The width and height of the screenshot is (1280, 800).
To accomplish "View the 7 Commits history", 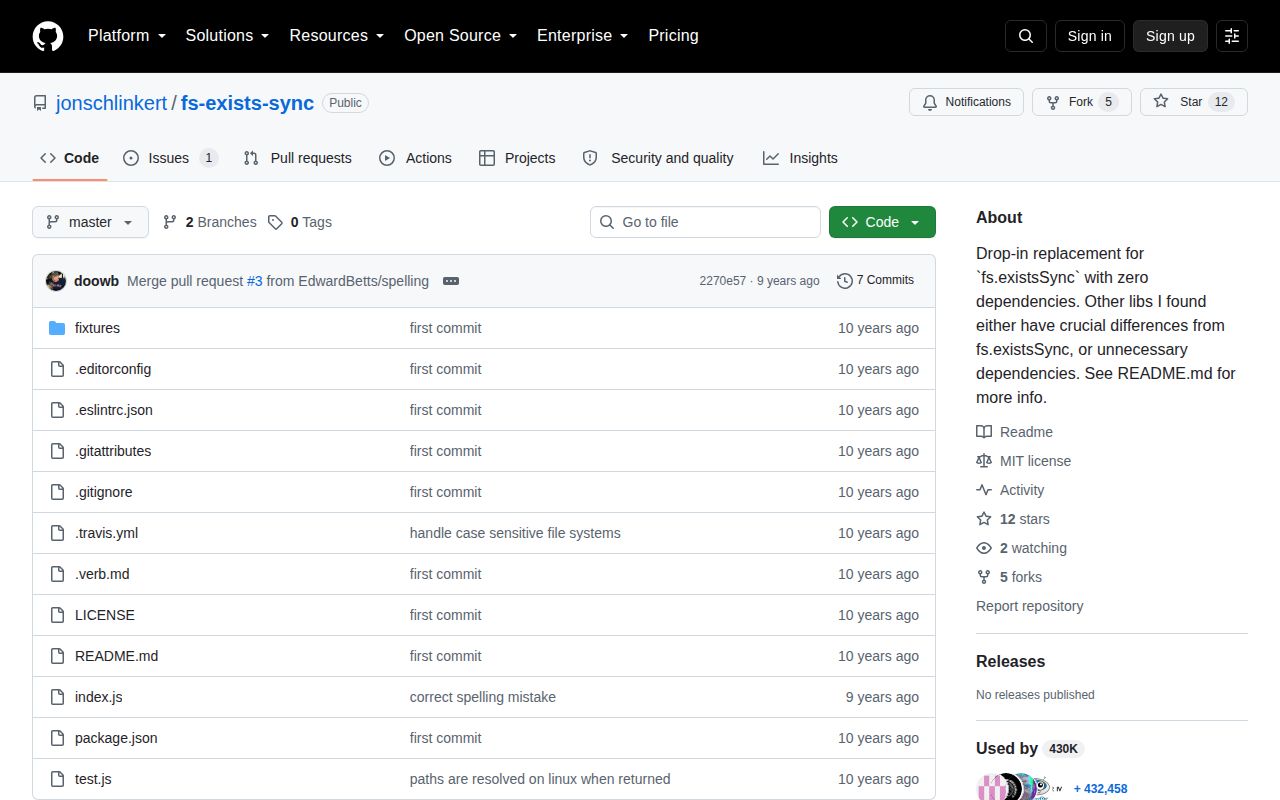I will point(875,280).
